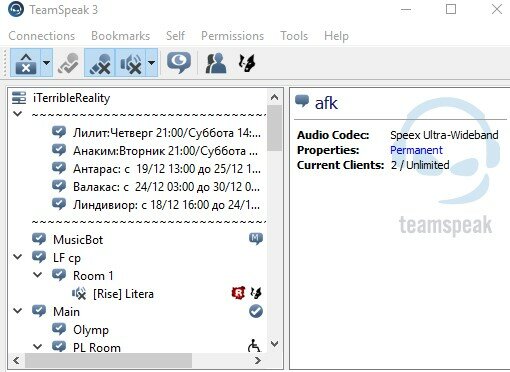The width and height of the screenshot is (510, 372).
Task: Click the channel icon next to Валакас
Action: [59, 186]
